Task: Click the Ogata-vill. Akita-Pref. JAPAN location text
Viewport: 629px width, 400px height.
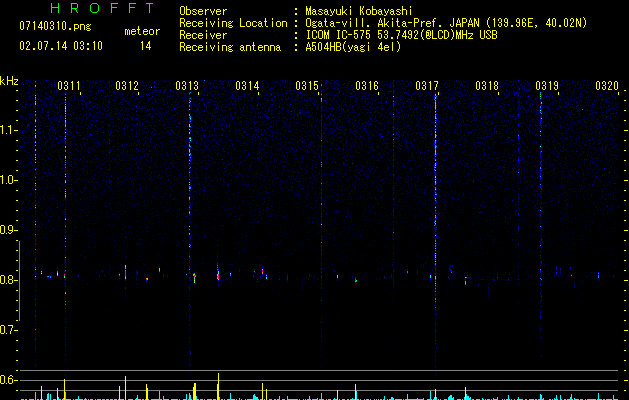Action: point(446,23)
